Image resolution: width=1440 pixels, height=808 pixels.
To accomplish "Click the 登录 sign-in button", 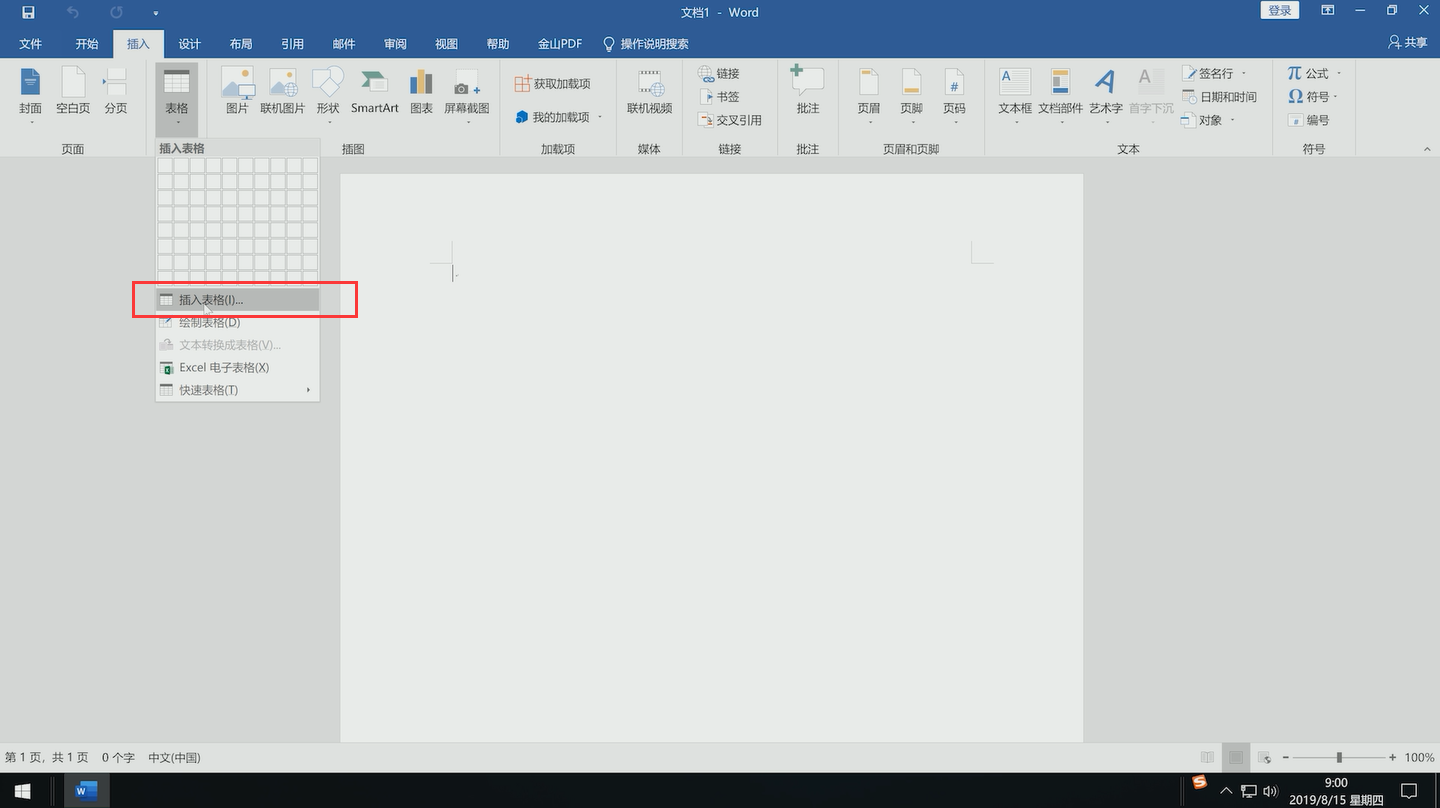I will 1280,11.
